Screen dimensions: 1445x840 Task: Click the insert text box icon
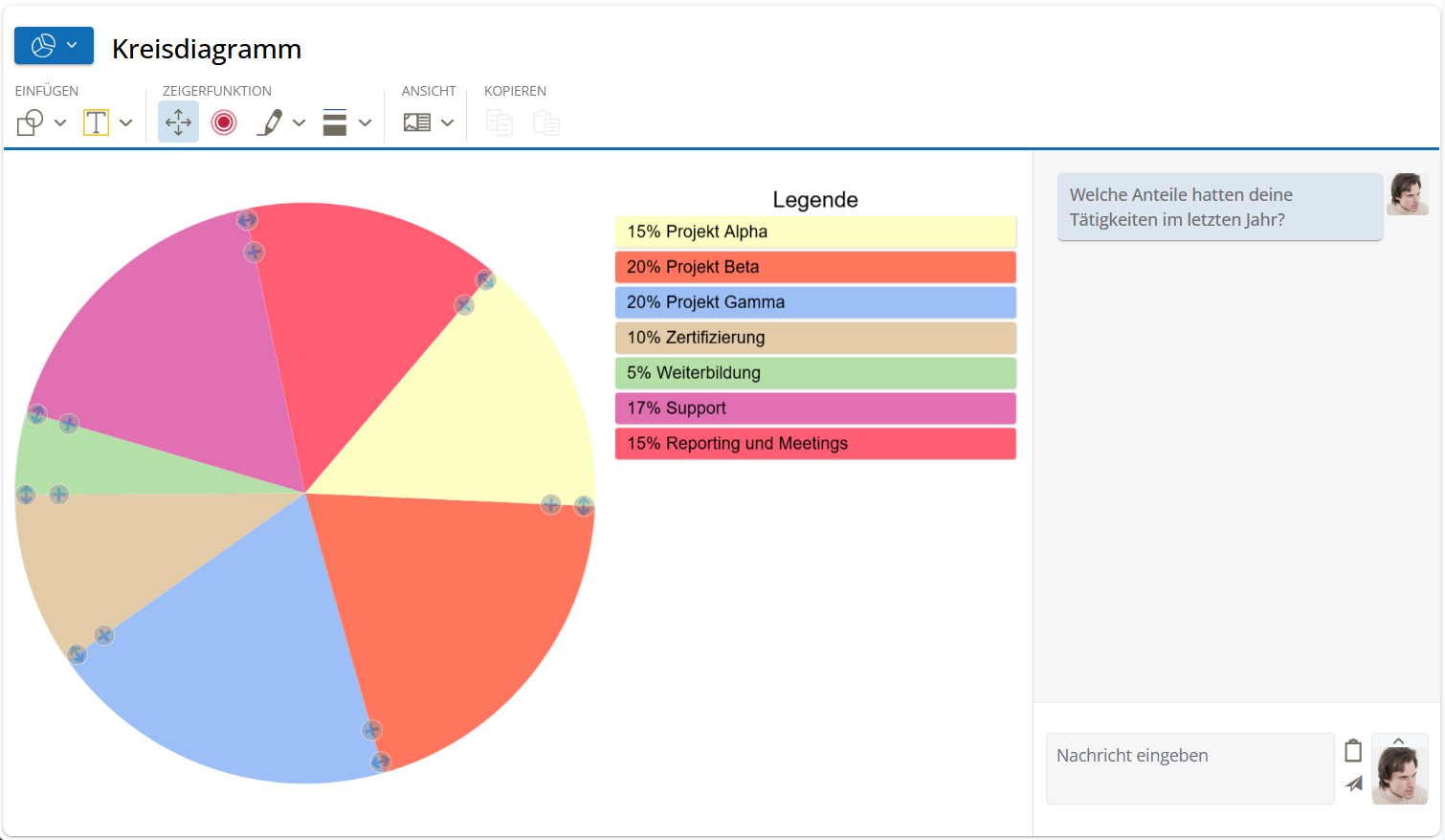click(x=96, y=122)
